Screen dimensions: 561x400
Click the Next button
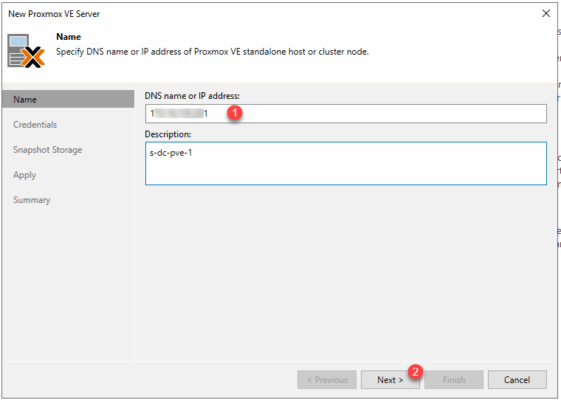pos(390,380)
